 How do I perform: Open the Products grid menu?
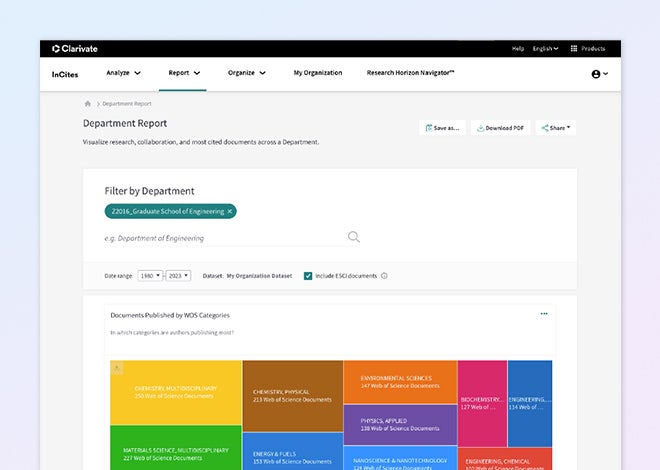click(588, 48)
